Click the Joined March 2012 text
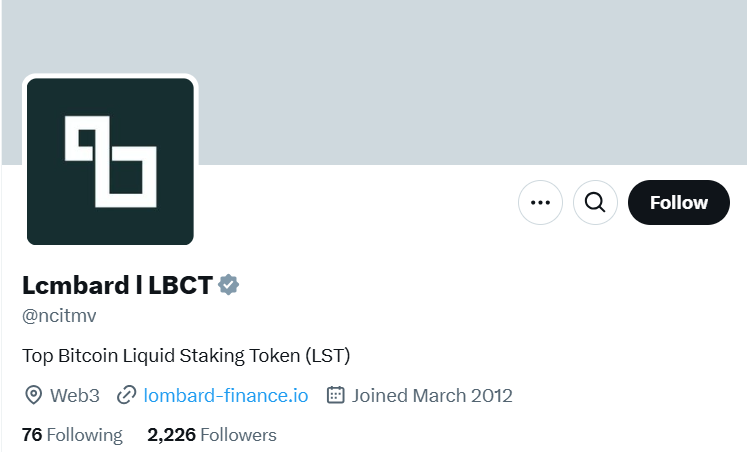 [432, 395]
